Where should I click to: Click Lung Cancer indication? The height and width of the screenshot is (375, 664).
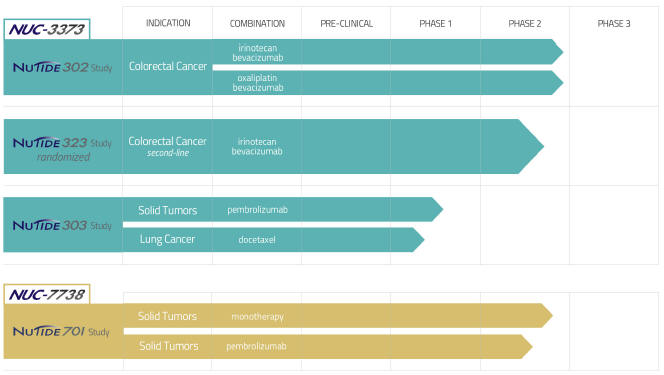(167, 239)
